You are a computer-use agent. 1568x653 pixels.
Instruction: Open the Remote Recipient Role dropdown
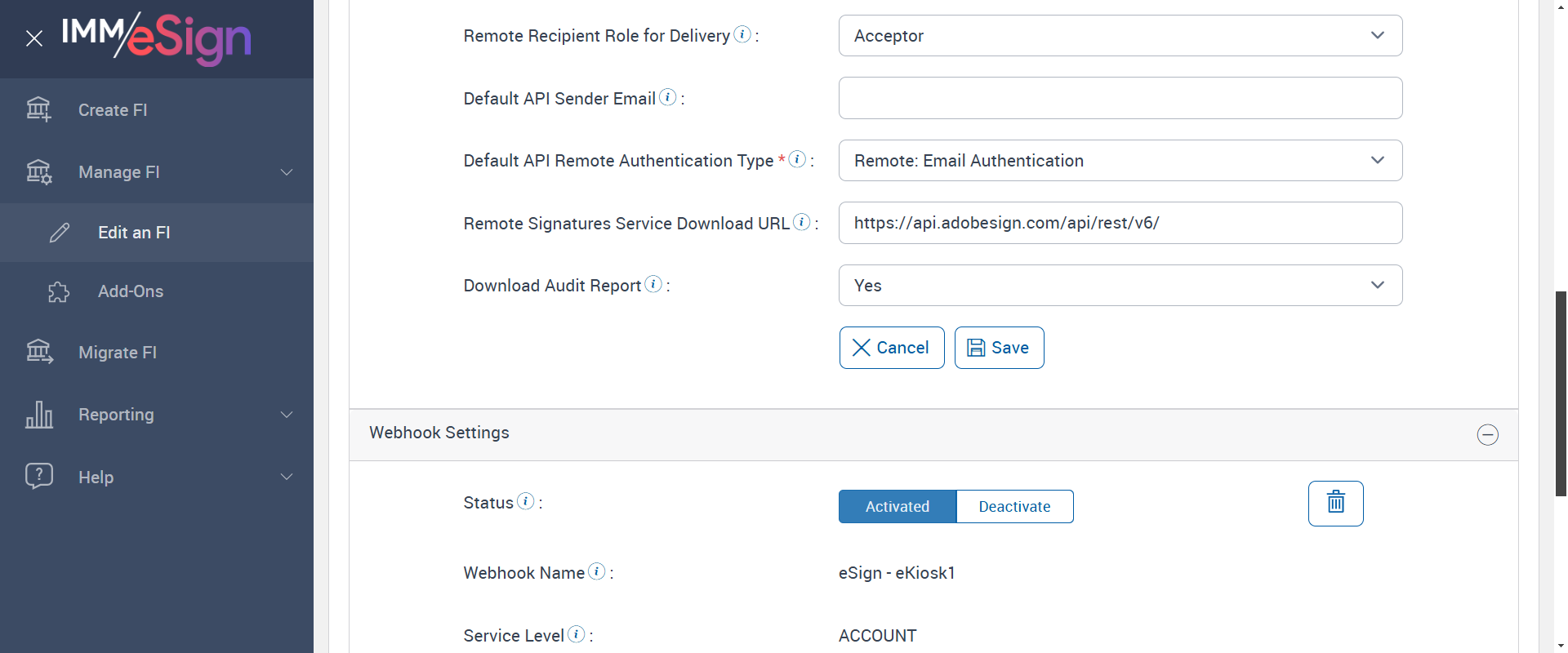tap(1120, 36)
